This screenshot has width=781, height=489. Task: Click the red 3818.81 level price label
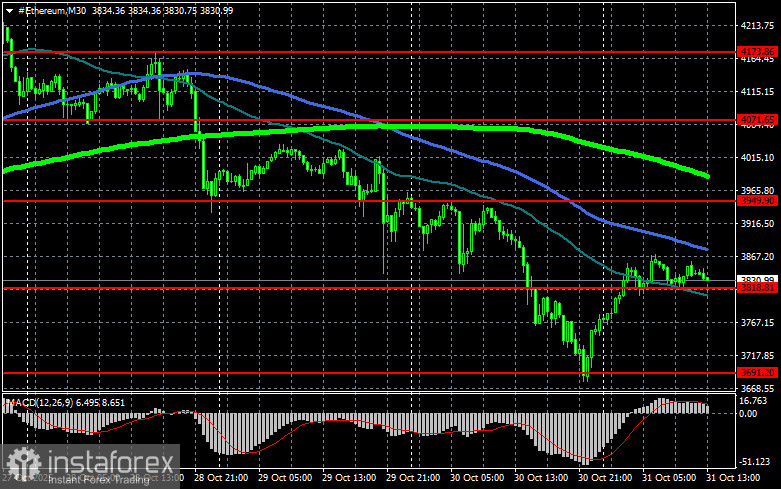[x=757, y=288]
